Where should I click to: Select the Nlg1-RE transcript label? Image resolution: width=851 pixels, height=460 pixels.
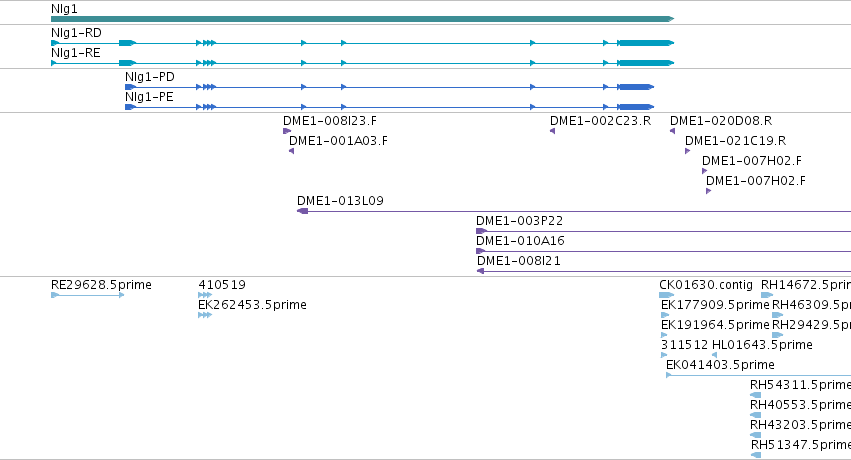(75, 53)
